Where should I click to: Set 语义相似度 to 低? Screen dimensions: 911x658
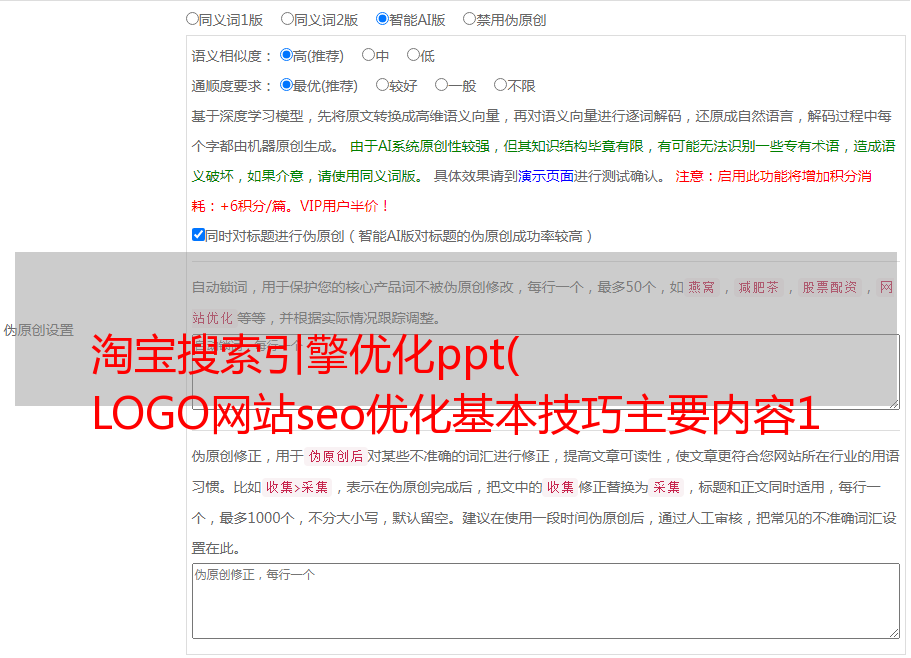click(x=413, y=55)
